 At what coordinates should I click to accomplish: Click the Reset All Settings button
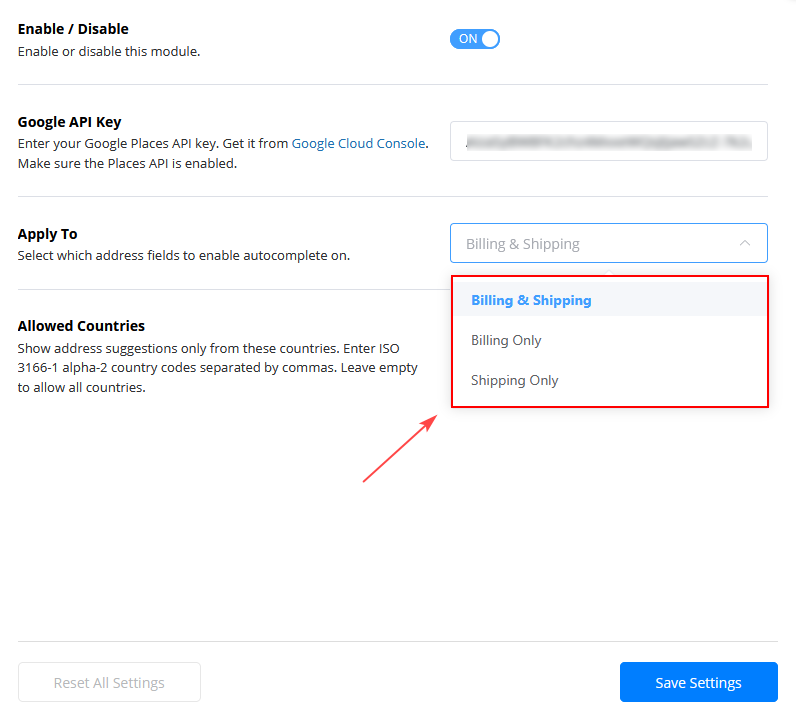pyautogui.click(x=109, y=682)
